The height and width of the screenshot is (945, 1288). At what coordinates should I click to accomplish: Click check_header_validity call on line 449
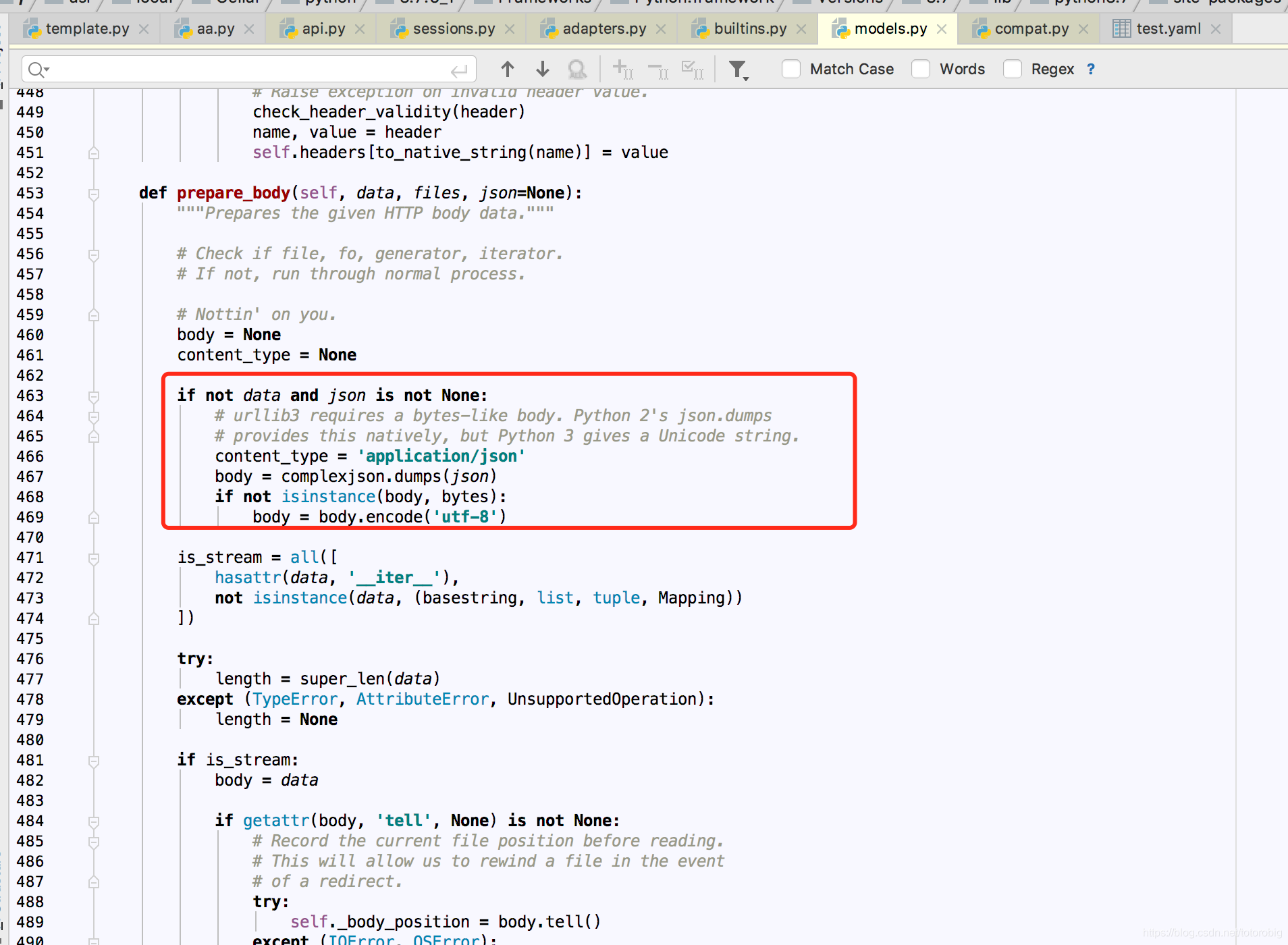click(351, 112)
